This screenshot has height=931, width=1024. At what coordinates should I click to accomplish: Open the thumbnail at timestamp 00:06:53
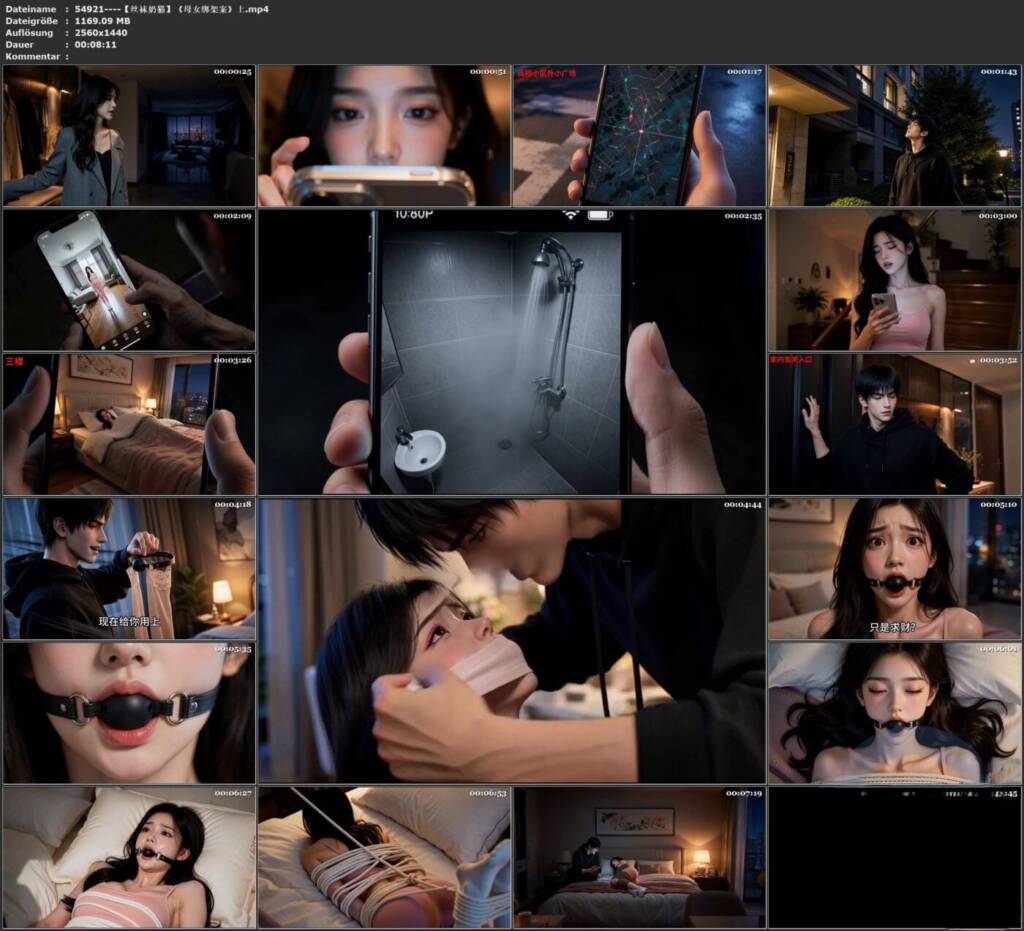pyautogui.click(x=384, y=857)
